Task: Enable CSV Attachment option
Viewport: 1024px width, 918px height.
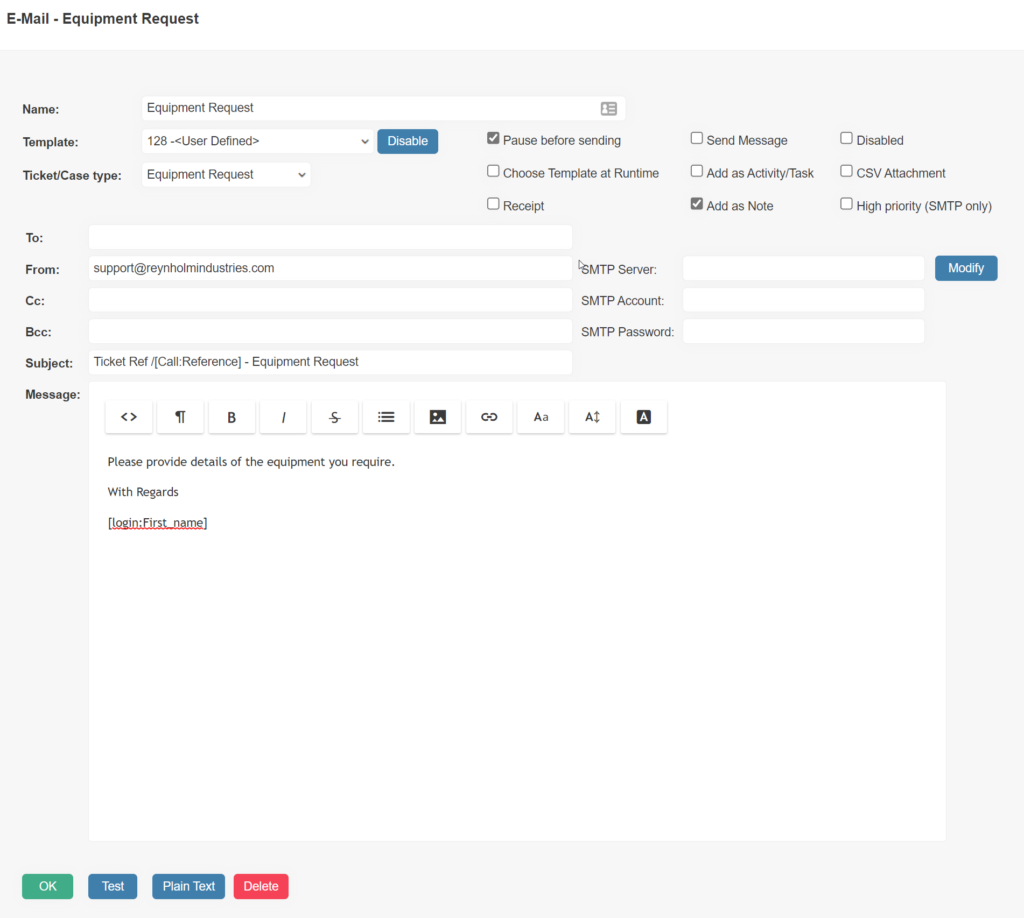Action: tap(846, 171)
